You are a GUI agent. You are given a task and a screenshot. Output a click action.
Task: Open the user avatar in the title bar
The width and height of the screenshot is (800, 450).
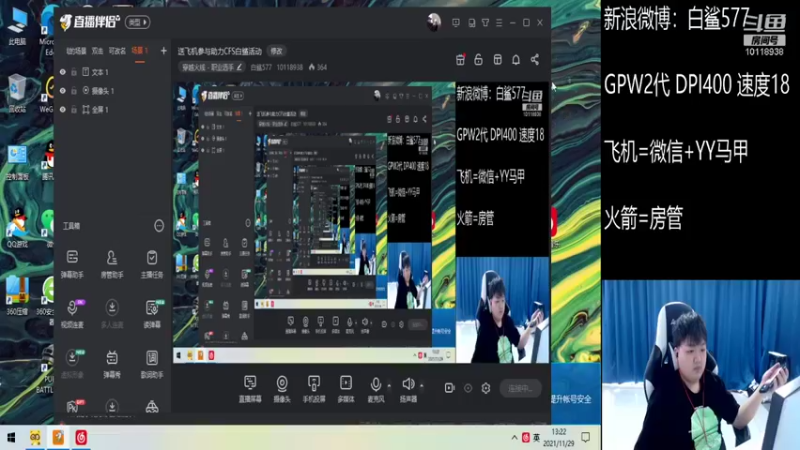point(434,22)
